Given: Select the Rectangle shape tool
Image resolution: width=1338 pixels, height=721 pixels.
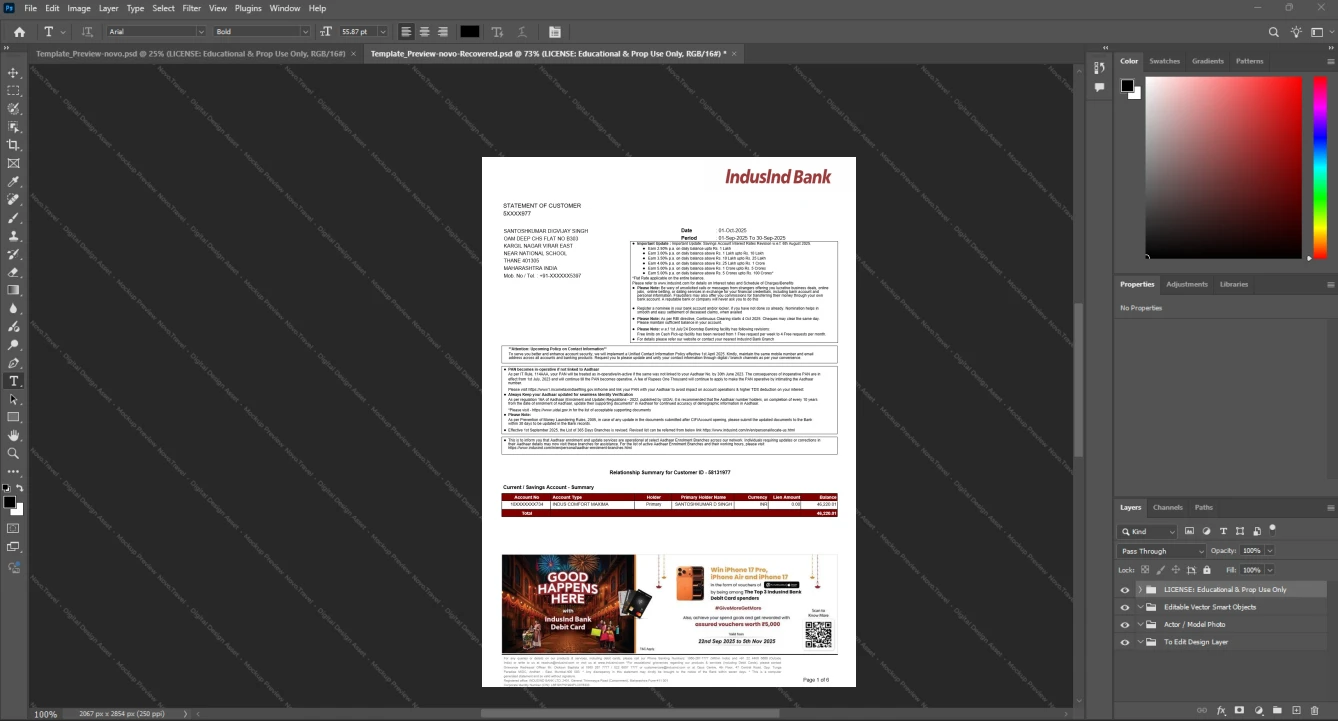Looking at the screenshot, I should 14,417.
